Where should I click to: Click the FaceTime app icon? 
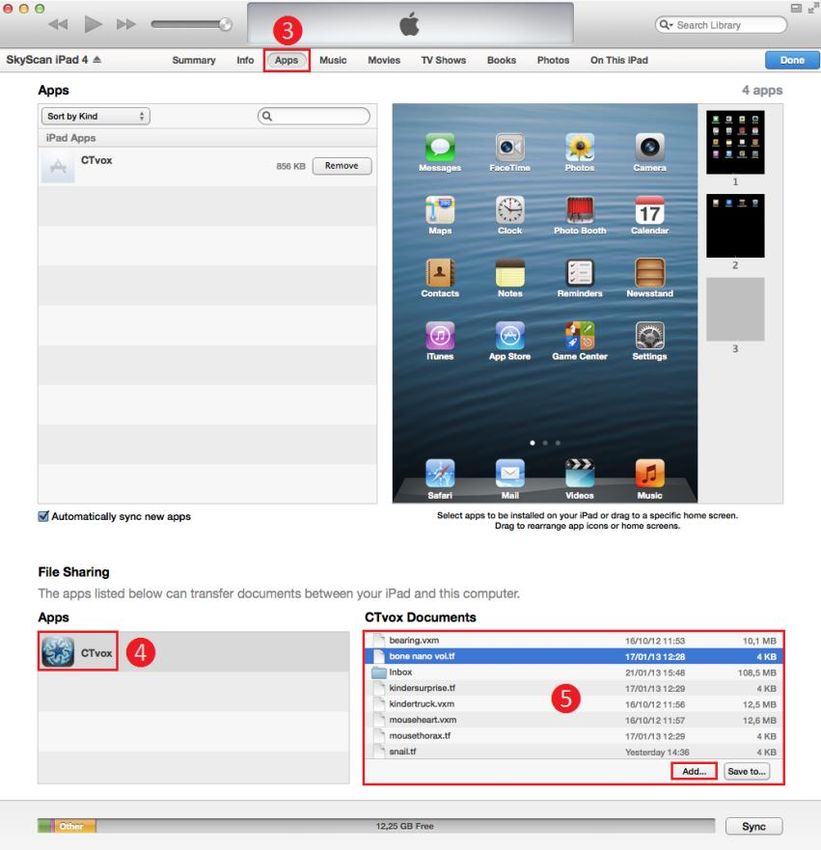tap(510, 147)
